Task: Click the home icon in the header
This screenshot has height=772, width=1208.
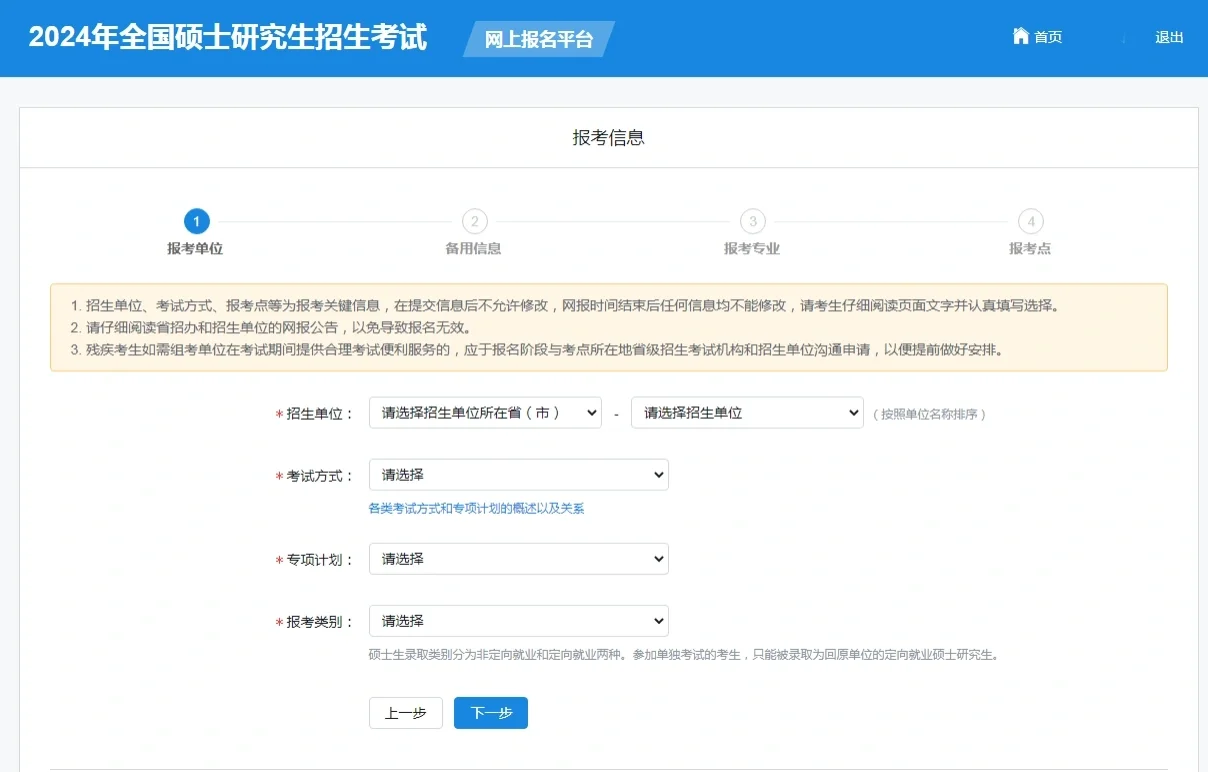Action: [x=1019, y=36]
